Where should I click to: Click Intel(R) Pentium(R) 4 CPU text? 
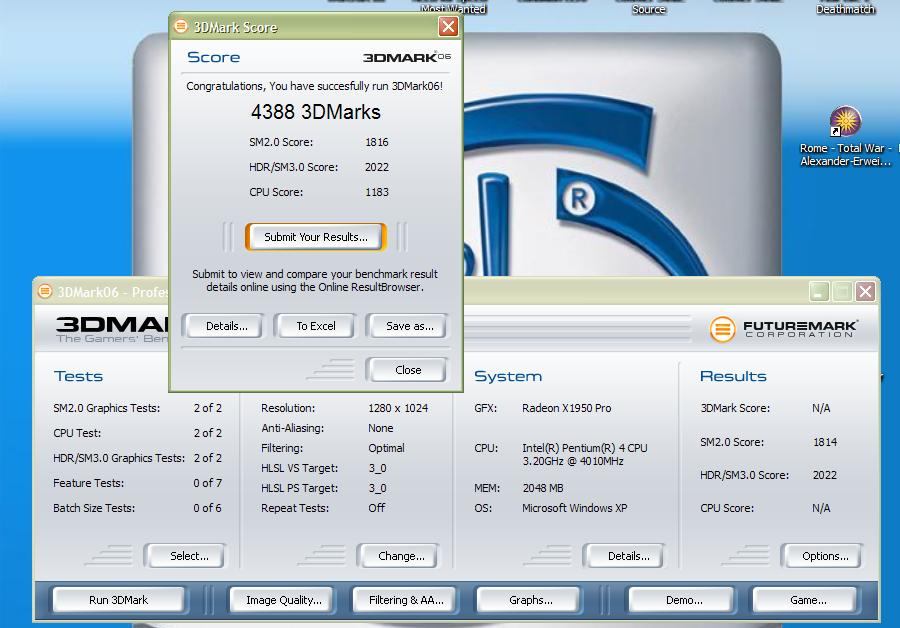click(x=584, y=448)
